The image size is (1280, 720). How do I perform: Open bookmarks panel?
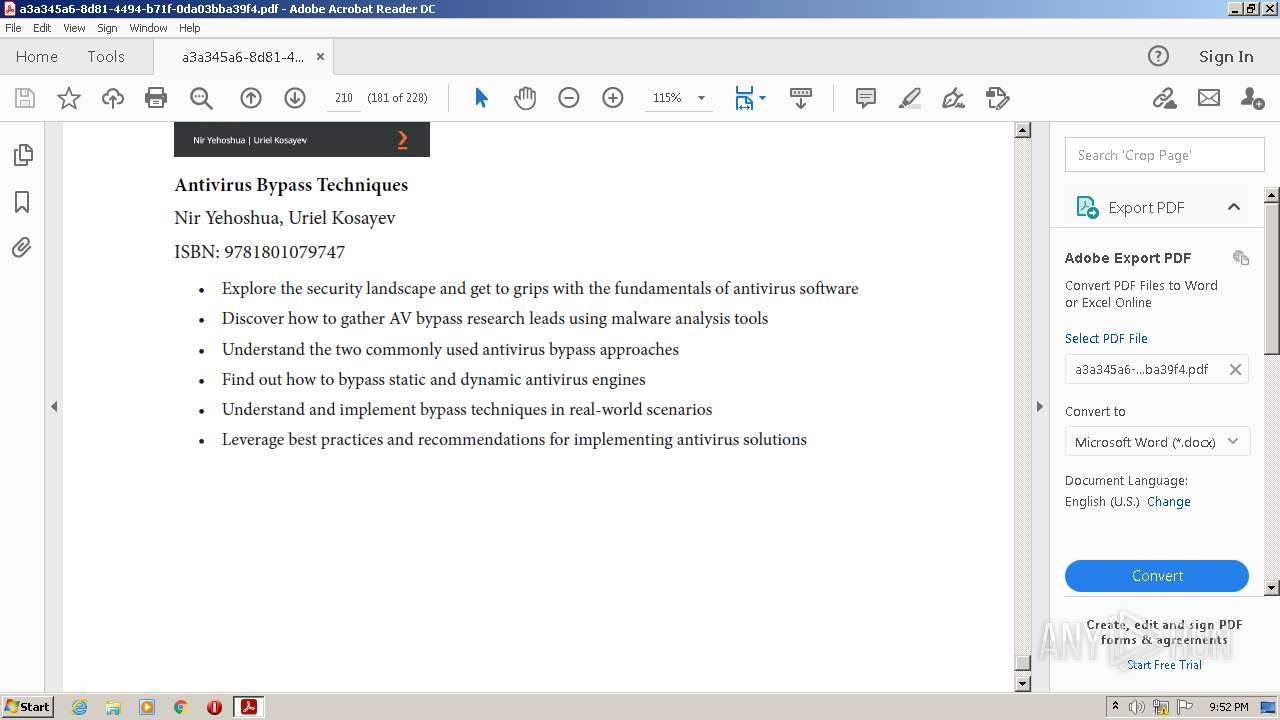(22, 202)
